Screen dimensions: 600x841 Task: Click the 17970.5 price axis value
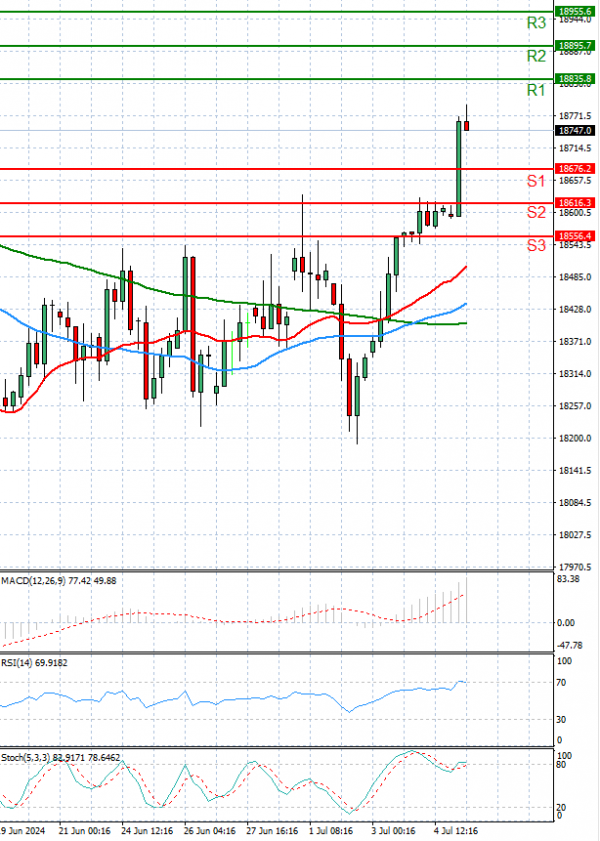point(575,567)
